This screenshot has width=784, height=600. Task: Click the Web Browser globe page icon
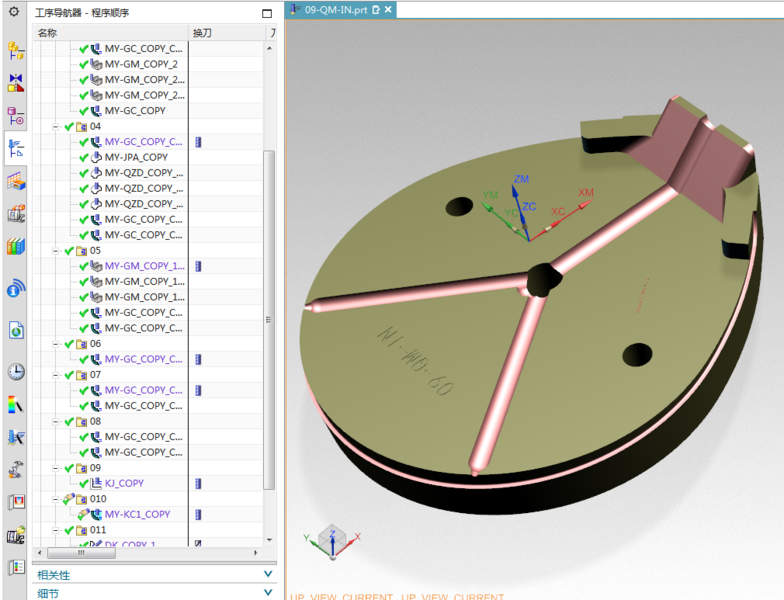[16, 330]
